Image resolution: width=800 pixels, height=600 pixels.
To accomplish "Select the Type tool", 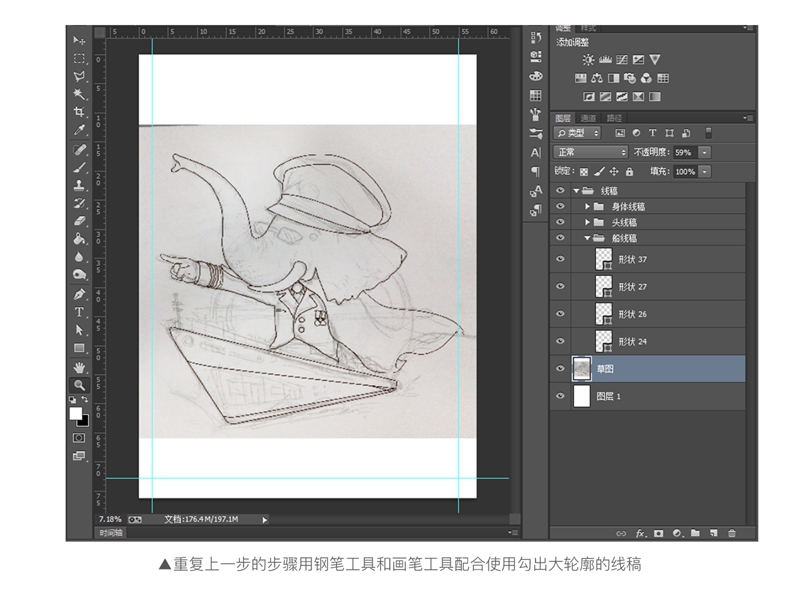I will pos(79,312).
